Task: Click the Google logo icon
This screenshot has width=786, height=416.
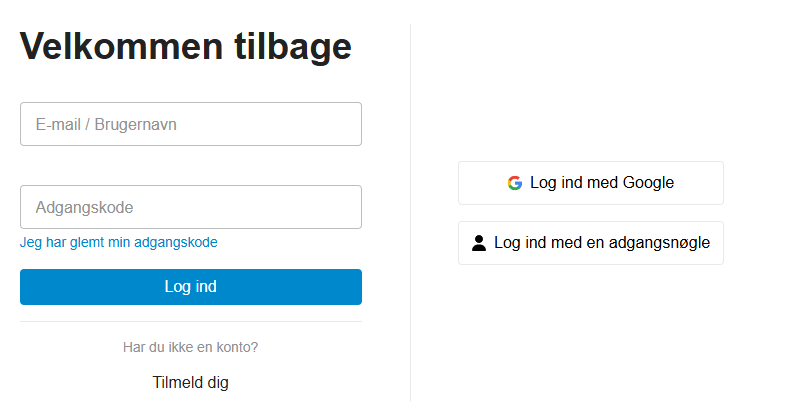Action: [515, 183]
